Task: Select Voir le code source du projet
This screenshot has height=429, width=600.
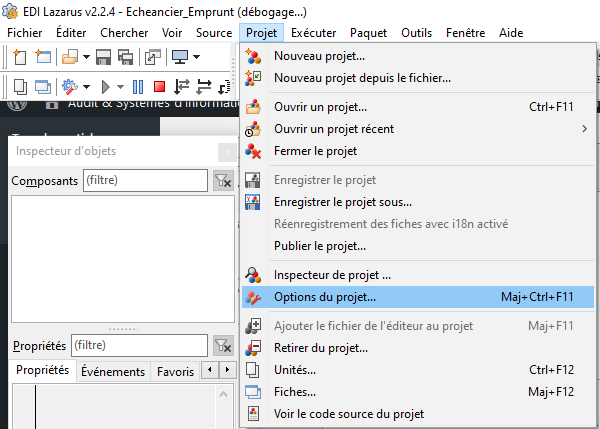Action: [418, 414]
